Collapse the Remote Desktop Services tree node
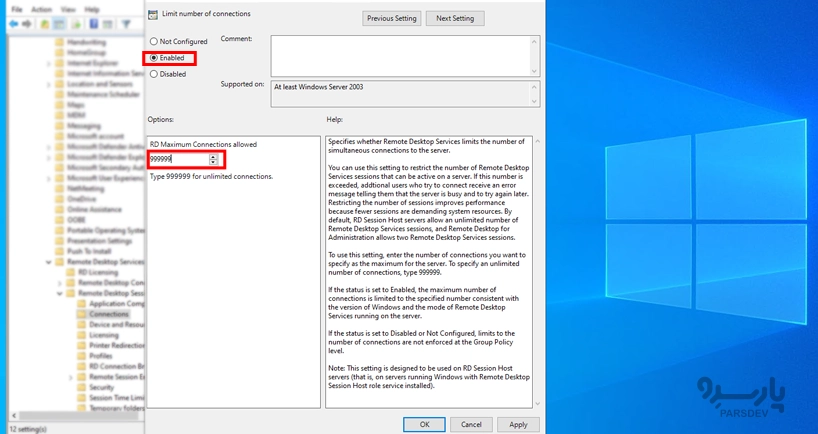The height and width of the screenshot is (434, 818). tap(46, 262)
